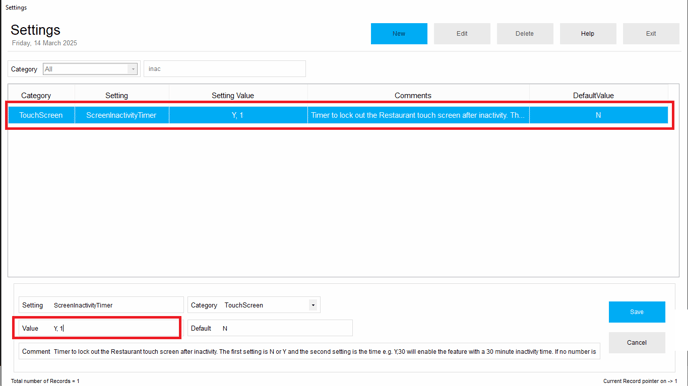This screenshot has width=688, height=386.
Task: Select the ScreenInactivityTimer table row
Action: tap(338, 115)
